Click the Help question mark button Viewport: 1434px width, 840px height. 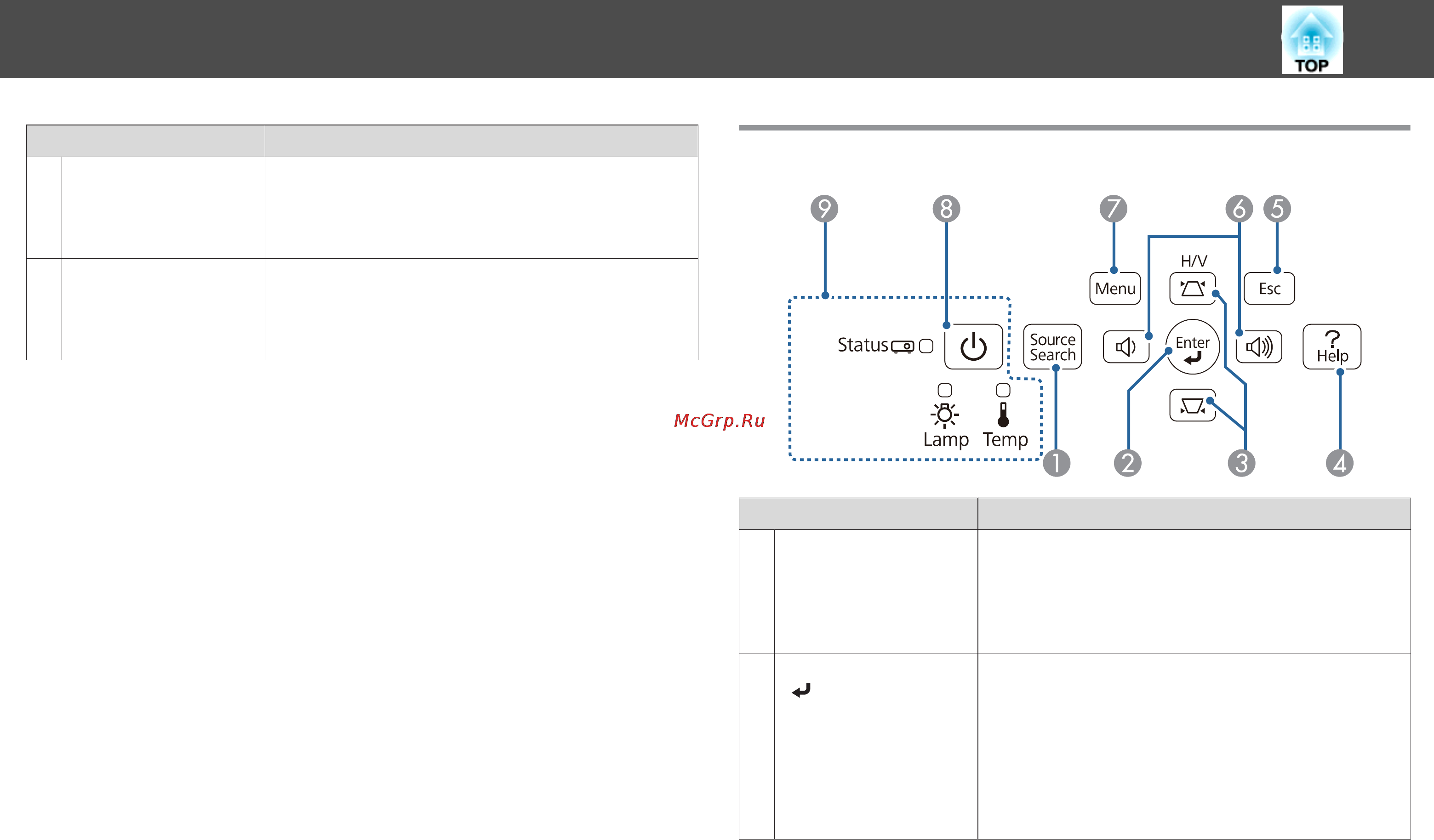pyautogui.click(x=1331, y=346)
